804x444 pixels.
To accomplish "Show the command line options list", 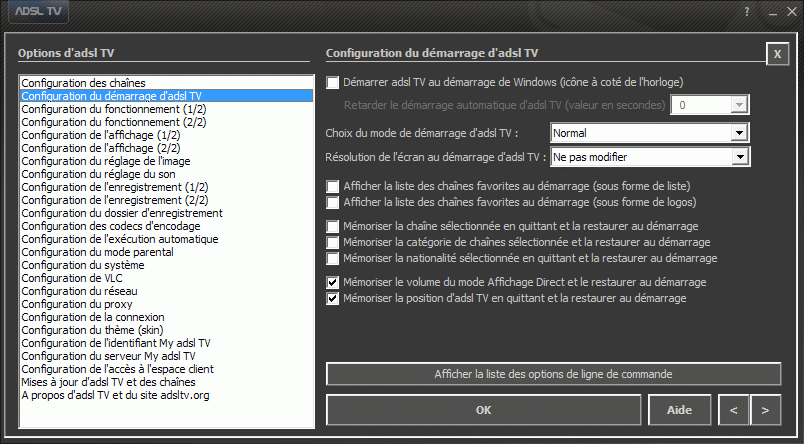I will click(x=553, y=374).
